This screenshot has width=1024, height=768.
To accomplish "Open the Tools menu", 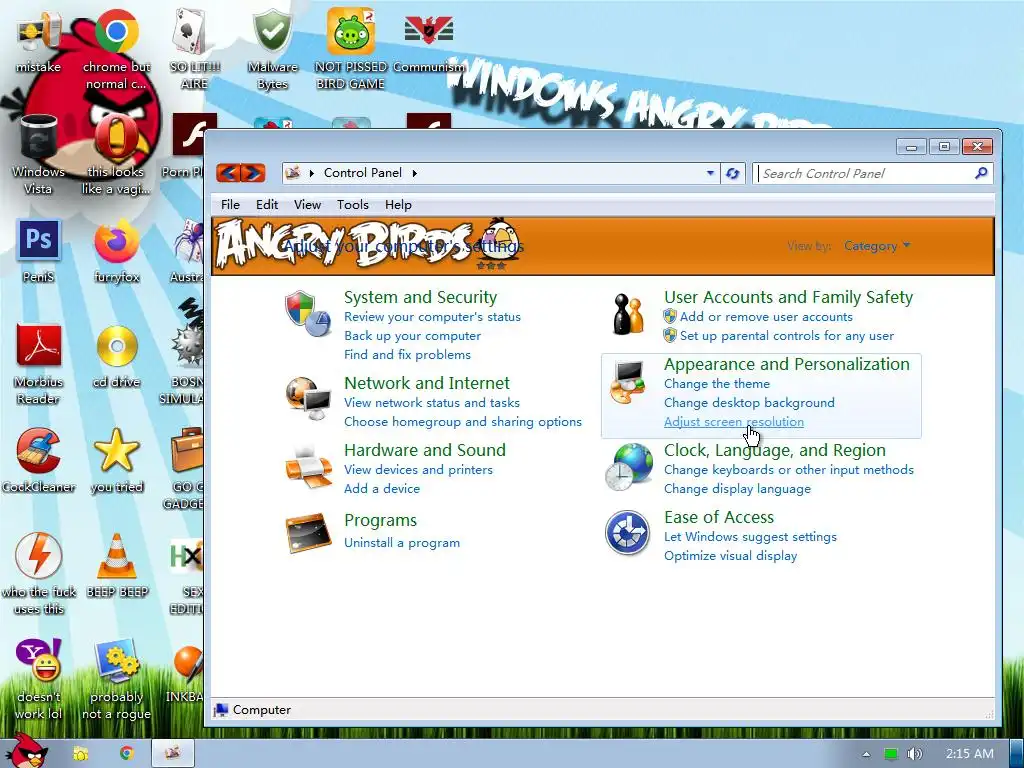I will click(353, 204).
